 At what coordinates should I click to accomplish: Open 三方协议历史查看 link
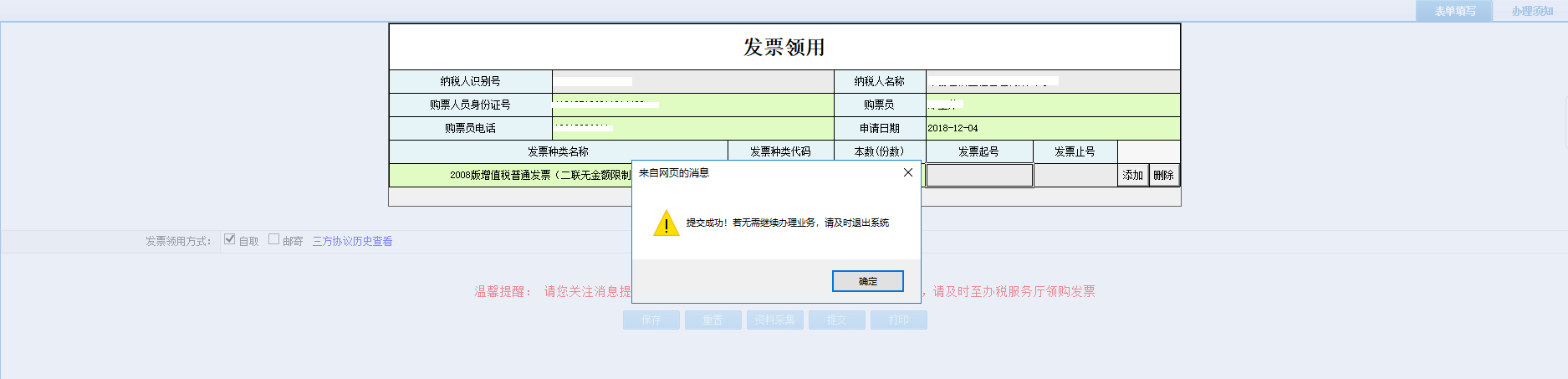pyautogui.click(x=352, y=241)
